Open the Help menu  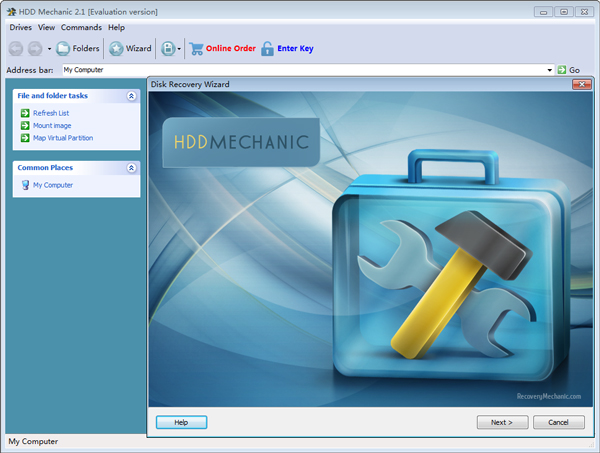116,28
